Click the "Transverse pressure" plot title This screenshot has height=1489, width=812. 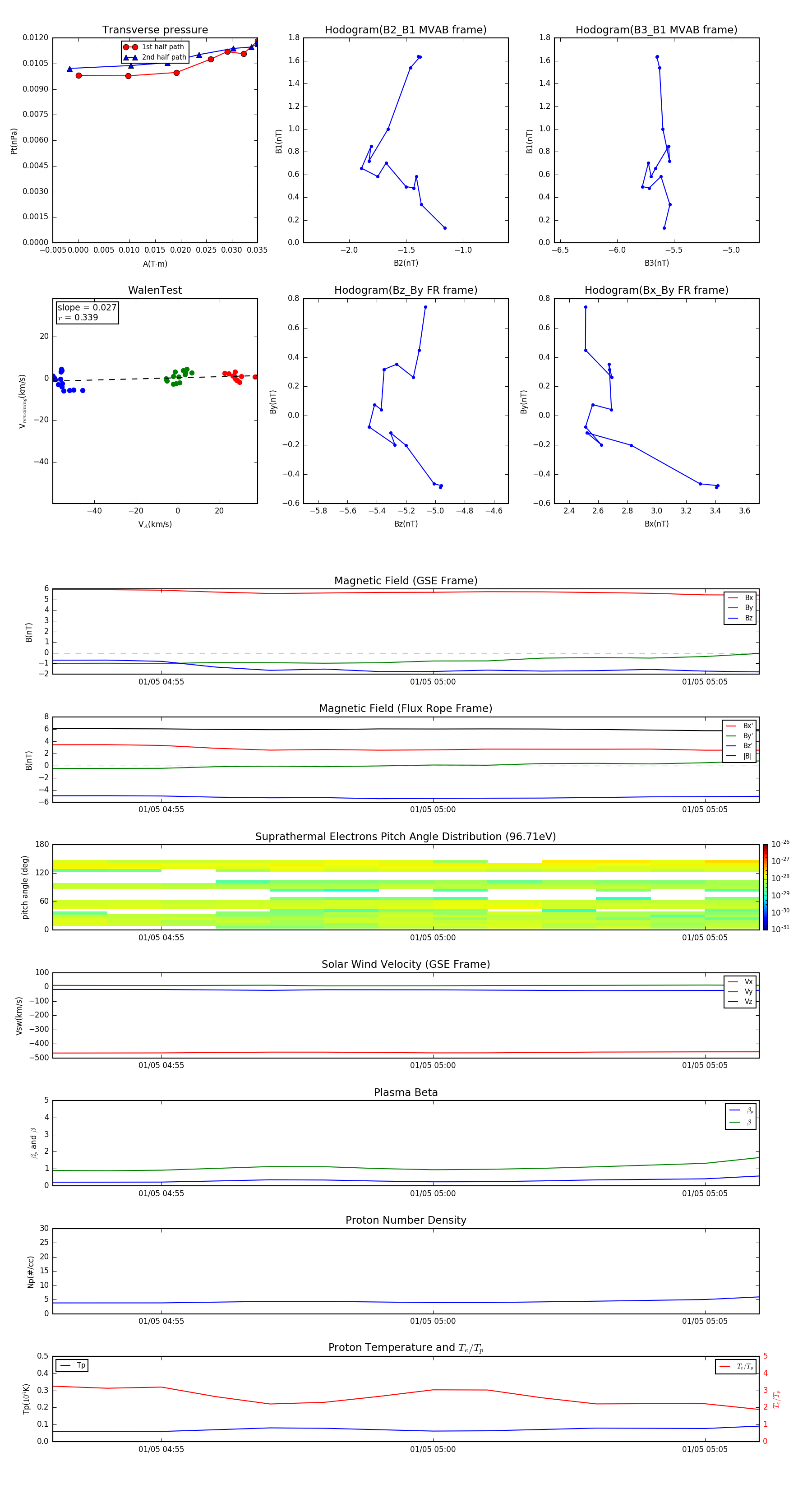[155, 29]
